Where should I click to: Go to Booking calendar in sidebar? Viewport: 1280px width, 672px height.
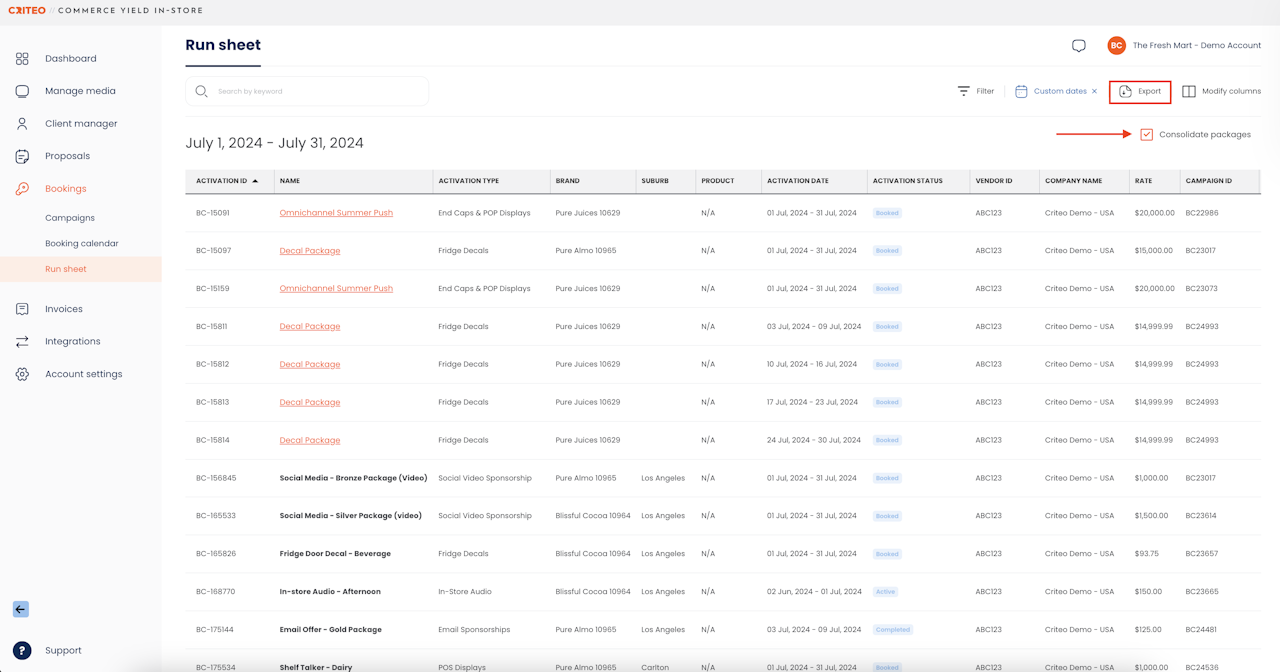[82, 243]
